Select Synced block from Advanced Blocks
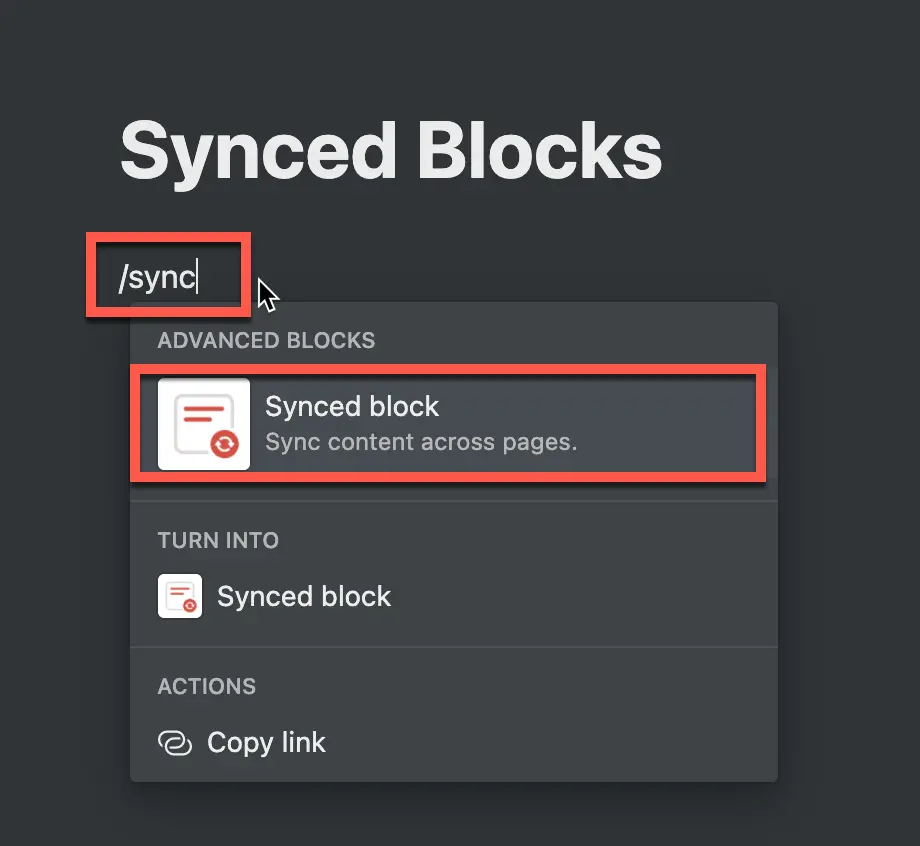Image resolution: width=920 pixels, height=846 pixels. click(448, 424)
